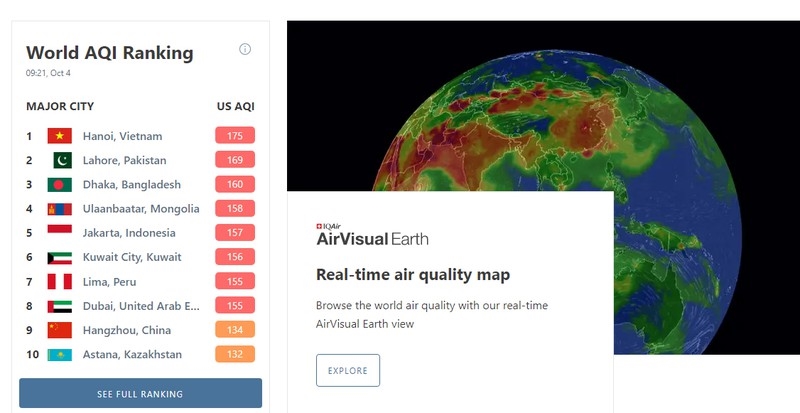The height and width of the screenshot is (413, 800).
Task: Click the Pakistan flag icon
Action: (x=63, y=160)
